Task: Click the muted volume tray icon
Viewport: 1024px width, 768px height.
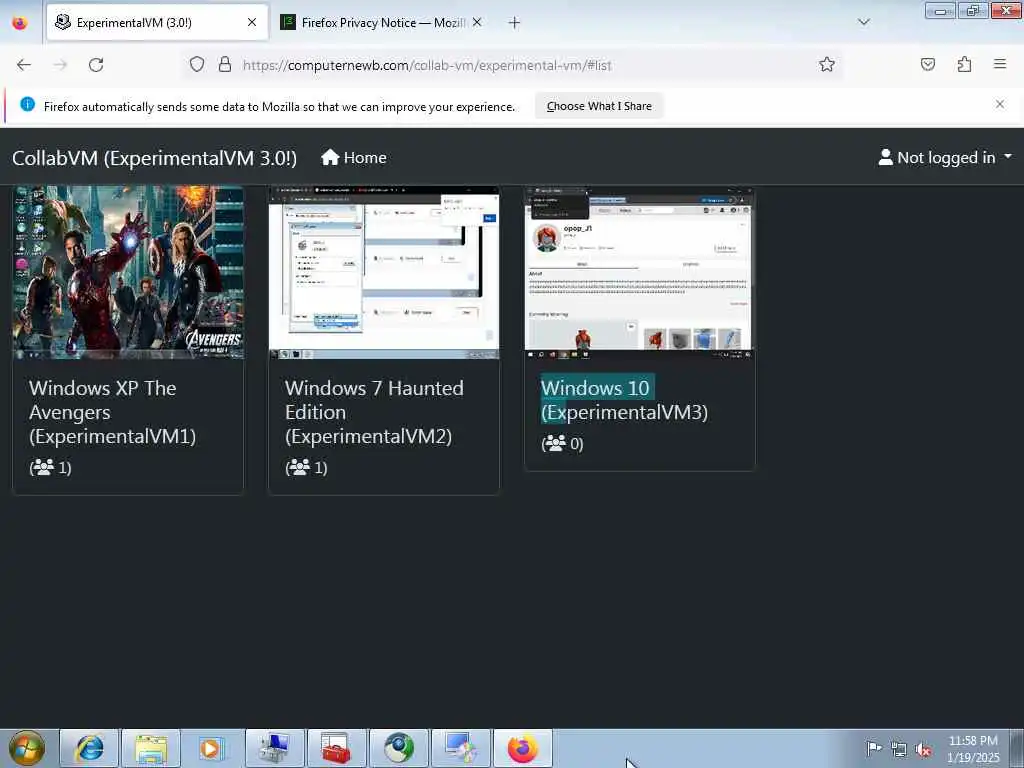Action: click(923, 749)
